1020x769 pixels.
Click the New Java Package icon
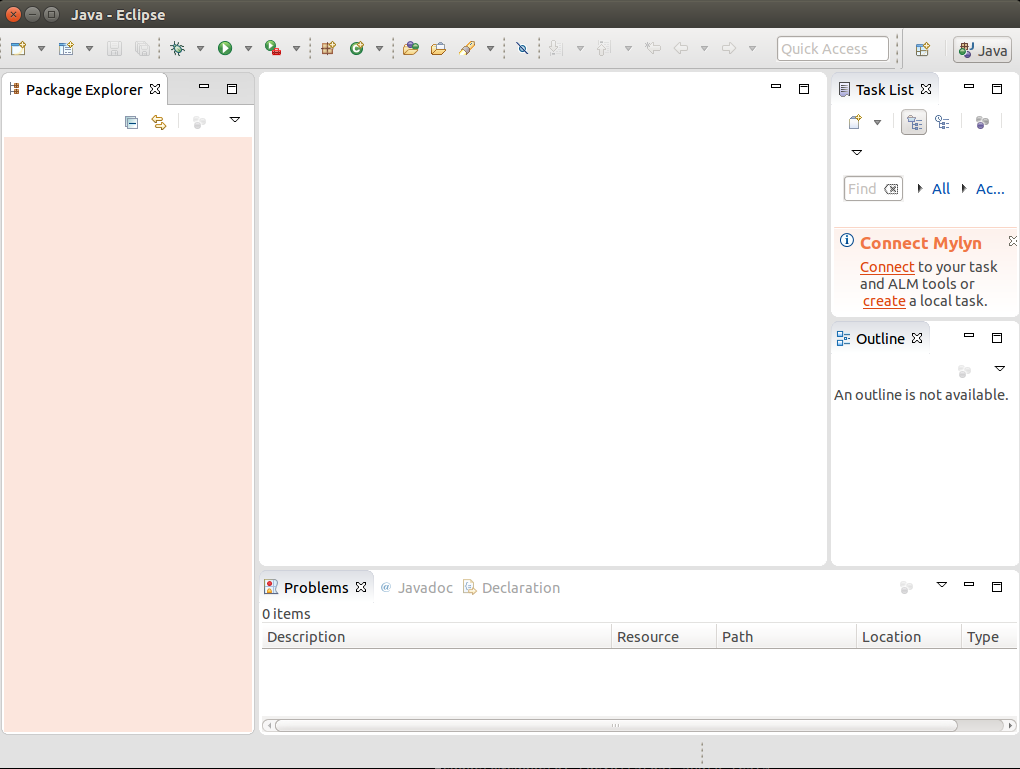coord(329,48)
